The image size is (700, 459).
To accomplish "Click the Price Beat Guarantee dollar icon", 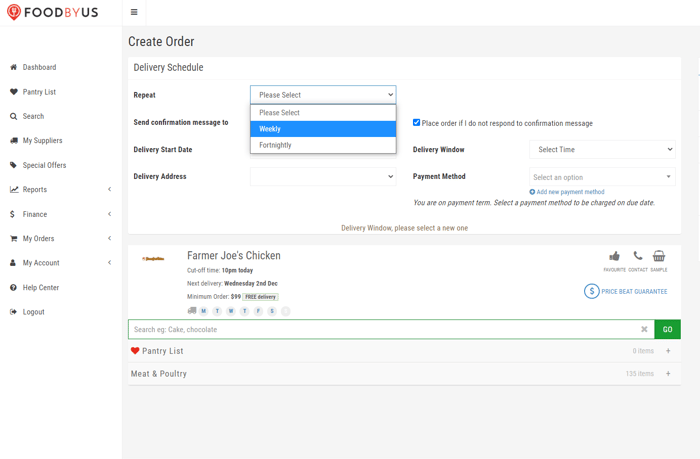I will (x=592, y=291).
